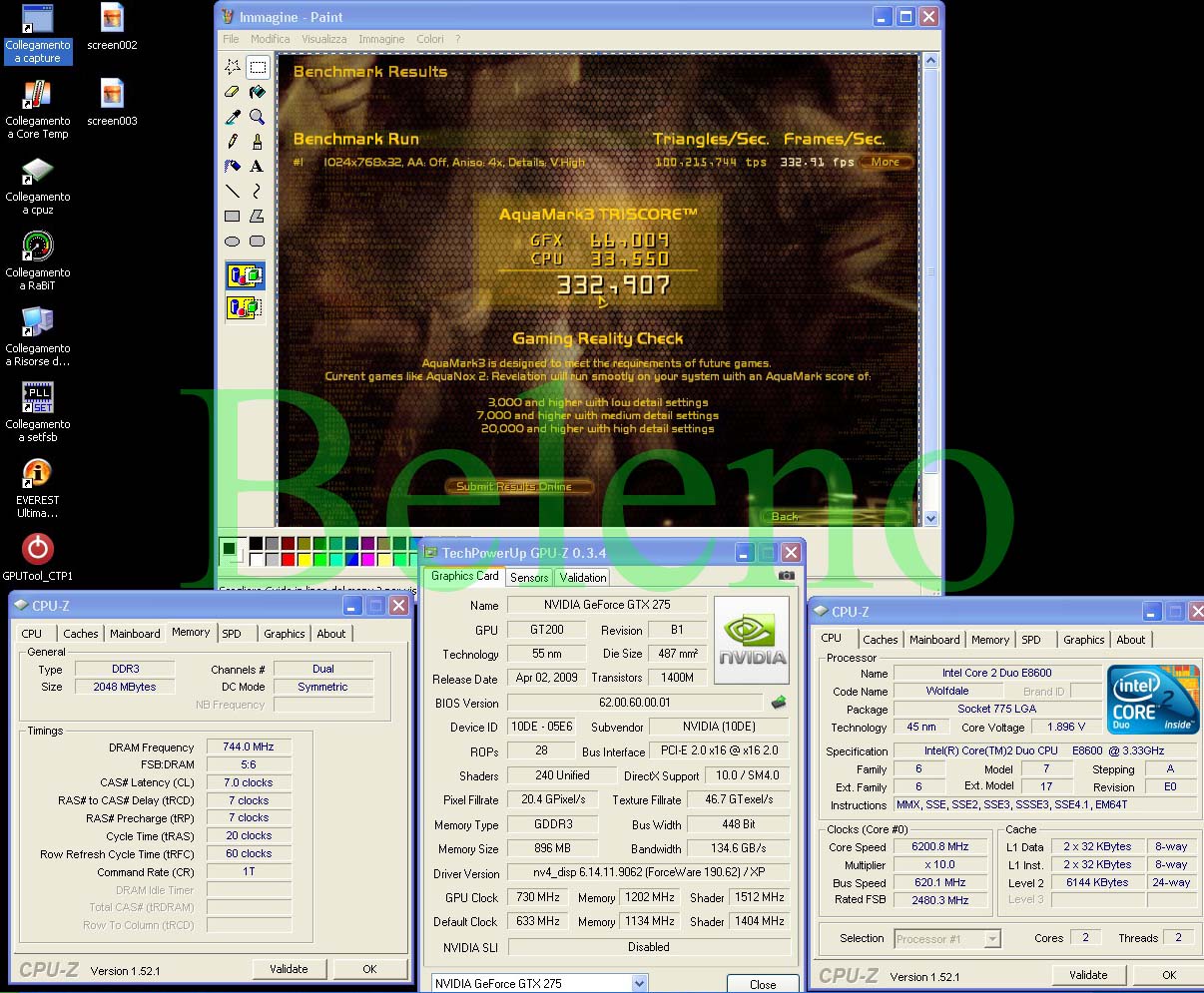Image resolution: width=1204 pixels, height=993 pixels.
Task: Click OK in left CPU-Z window
Action: click(x=369, y=969)
